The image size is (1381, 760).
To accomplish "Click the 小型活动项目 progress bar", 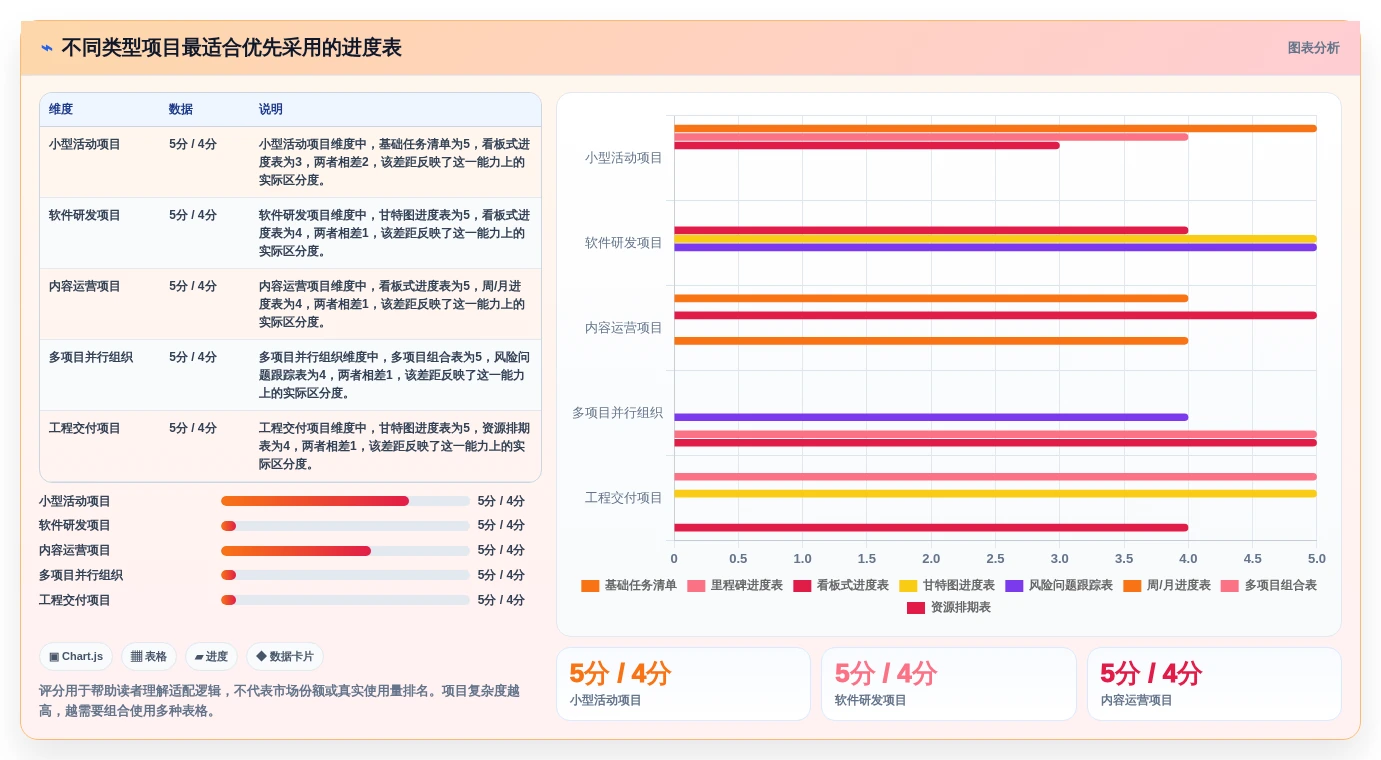I will [x=345, y=501].
